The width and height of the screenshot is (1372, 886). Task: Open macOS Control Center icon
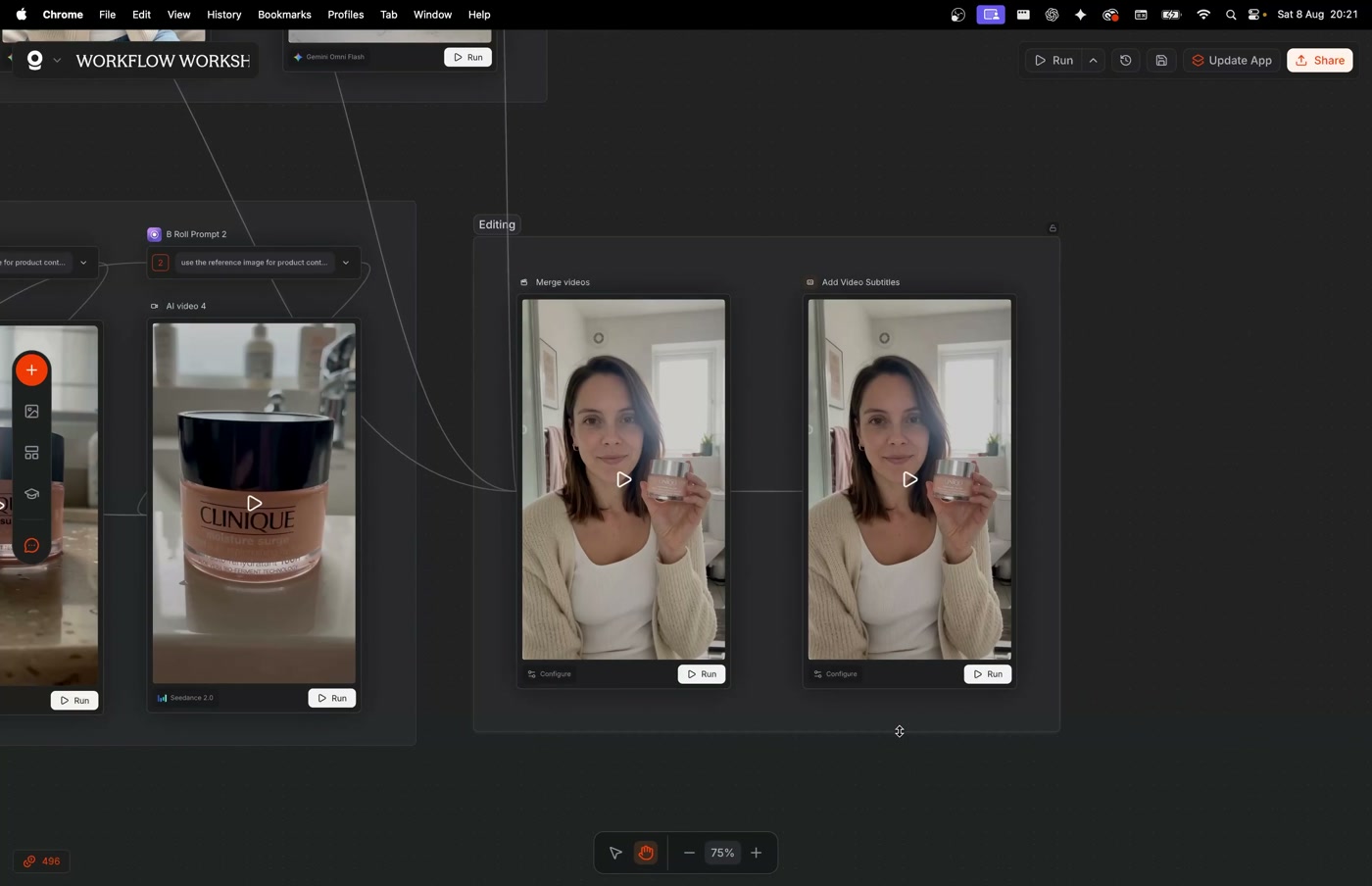click(x=1255, y=15)
